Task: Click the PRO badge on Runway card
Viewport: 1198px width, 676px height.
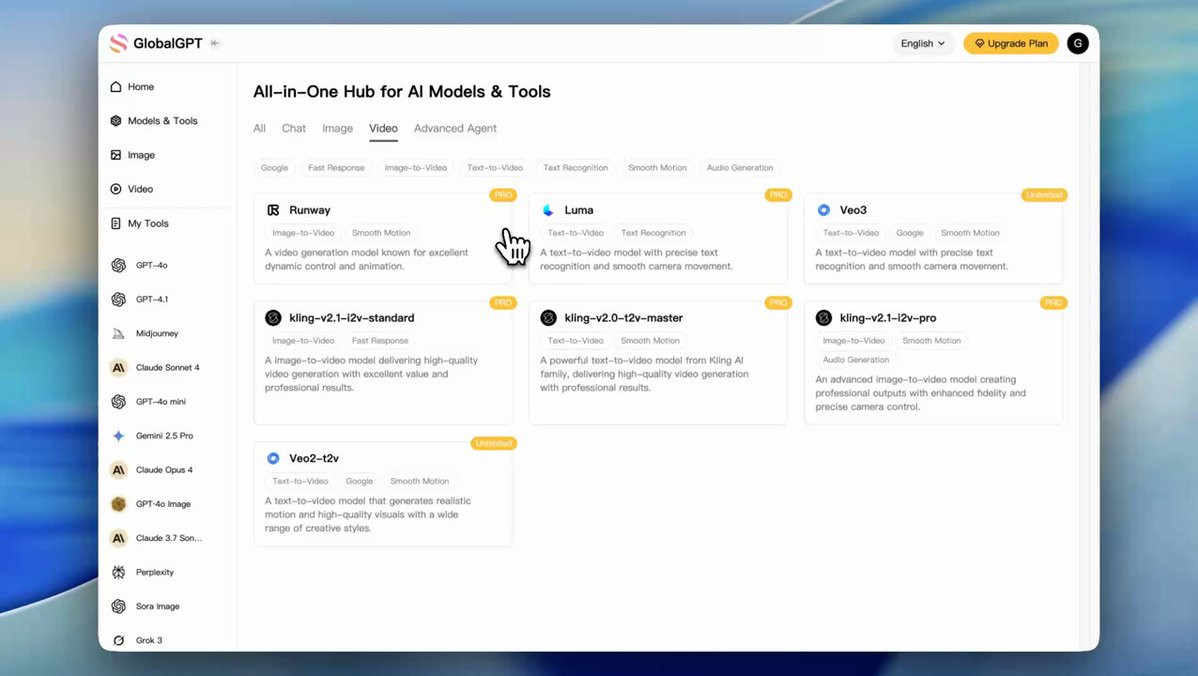Action: [503, 195]
